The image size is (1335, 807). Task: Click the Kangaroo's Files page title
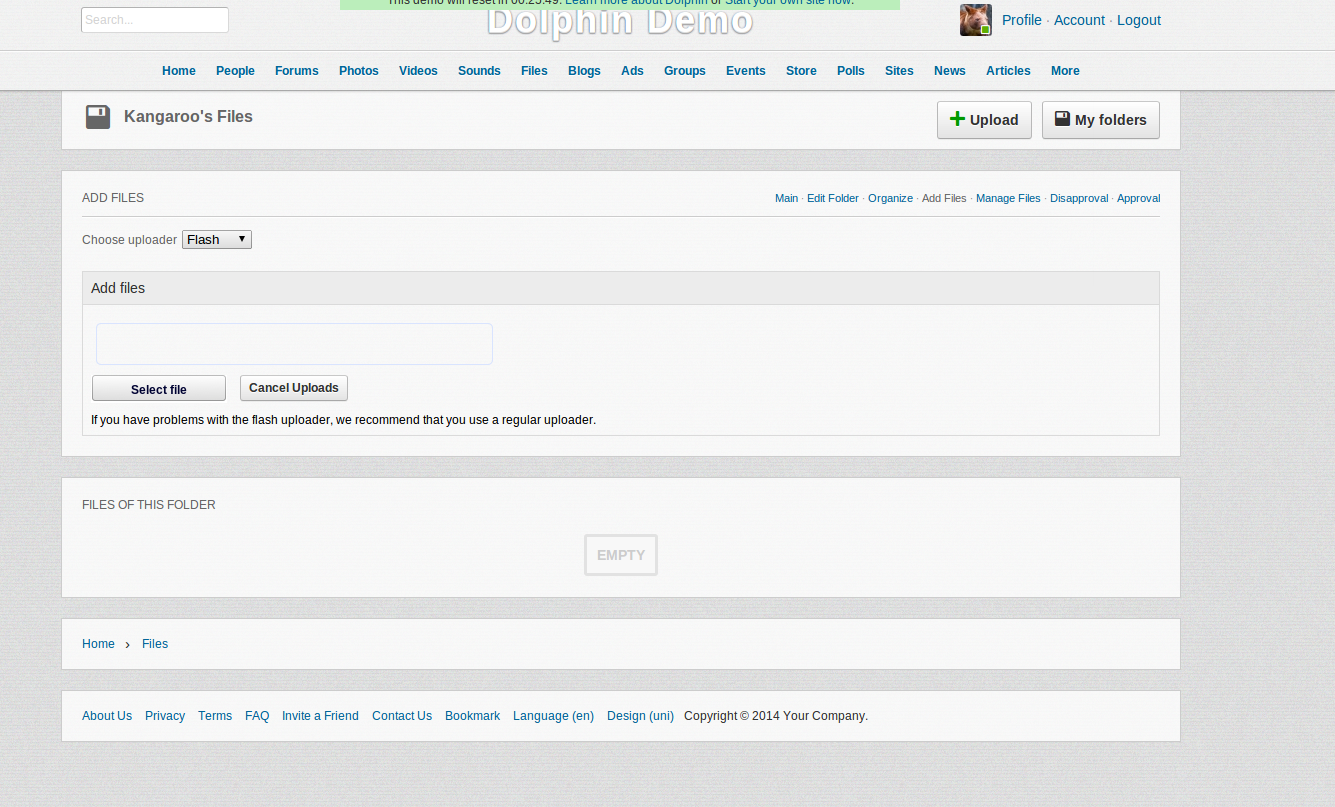click(x=188, y=117)
